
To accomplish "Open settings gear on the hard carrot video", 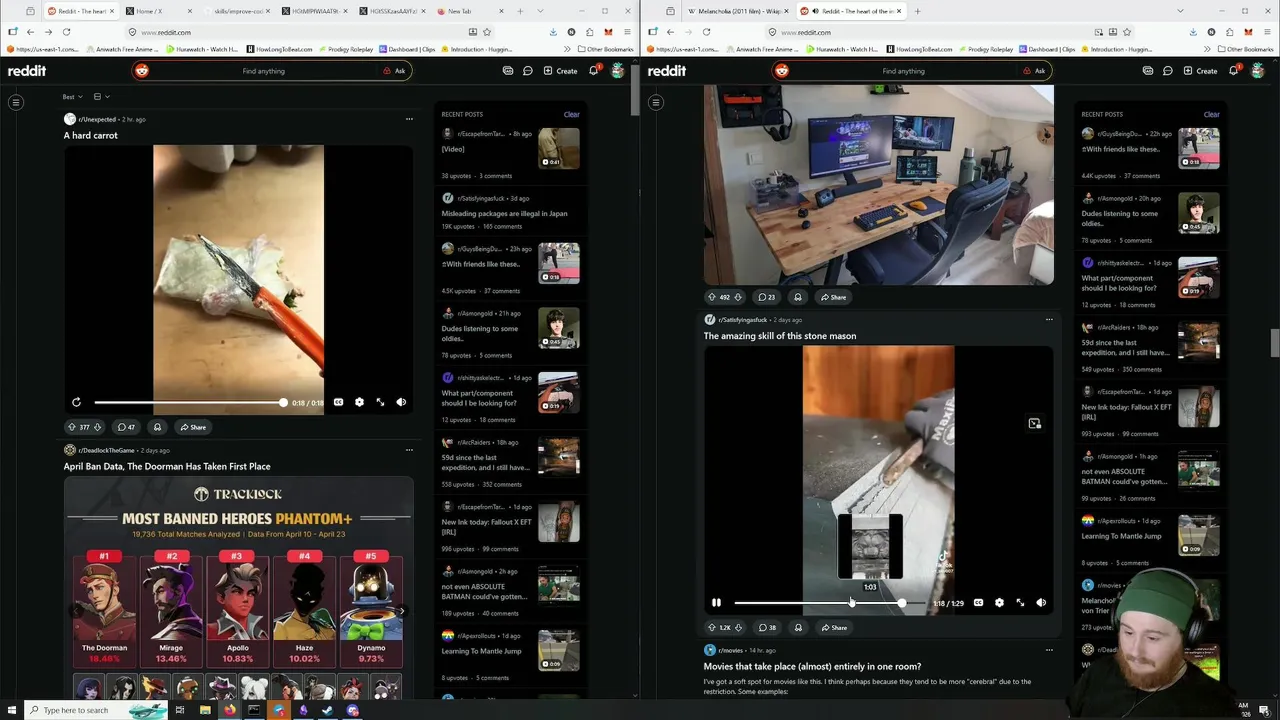I will click(x=359, y=402).
